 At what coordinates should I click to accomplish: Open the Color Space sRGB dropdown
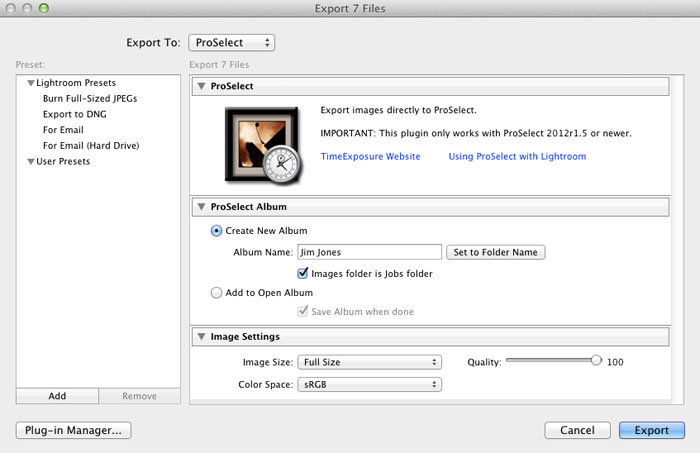point(369,384)
